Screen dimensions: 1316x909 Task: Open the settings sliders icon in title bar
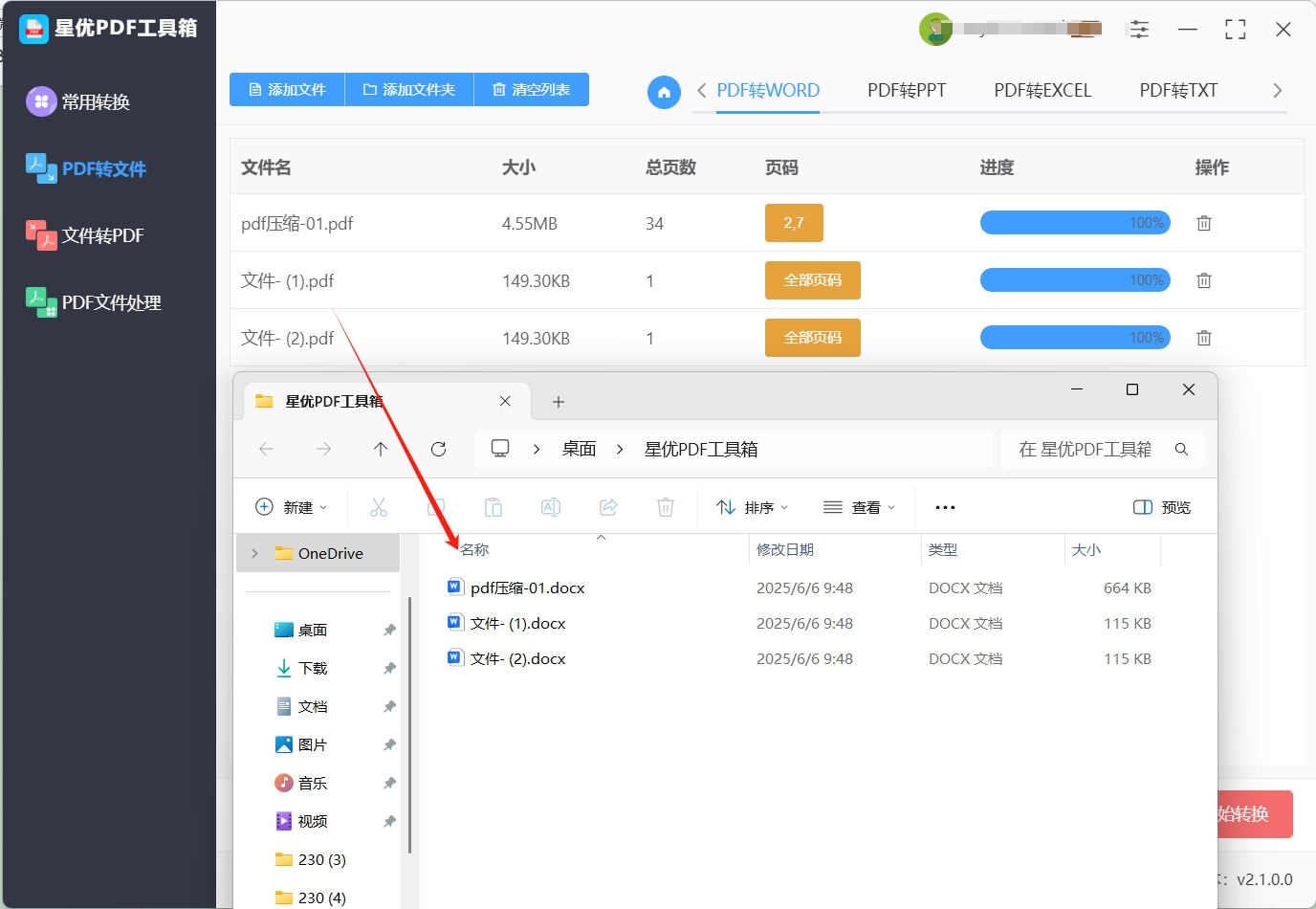(x=1139, y=30)
